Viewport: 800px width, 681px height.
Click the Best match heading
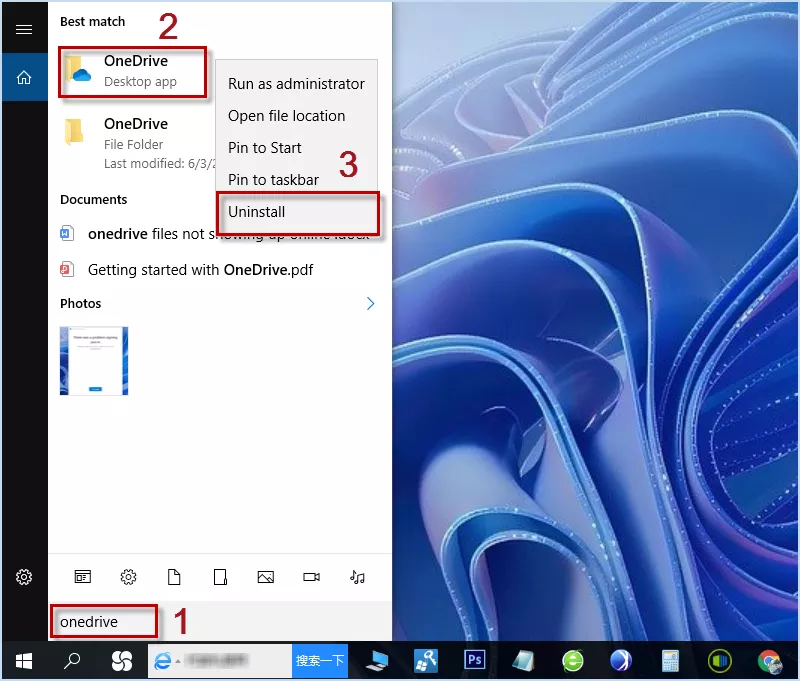[x=92, y=21]
